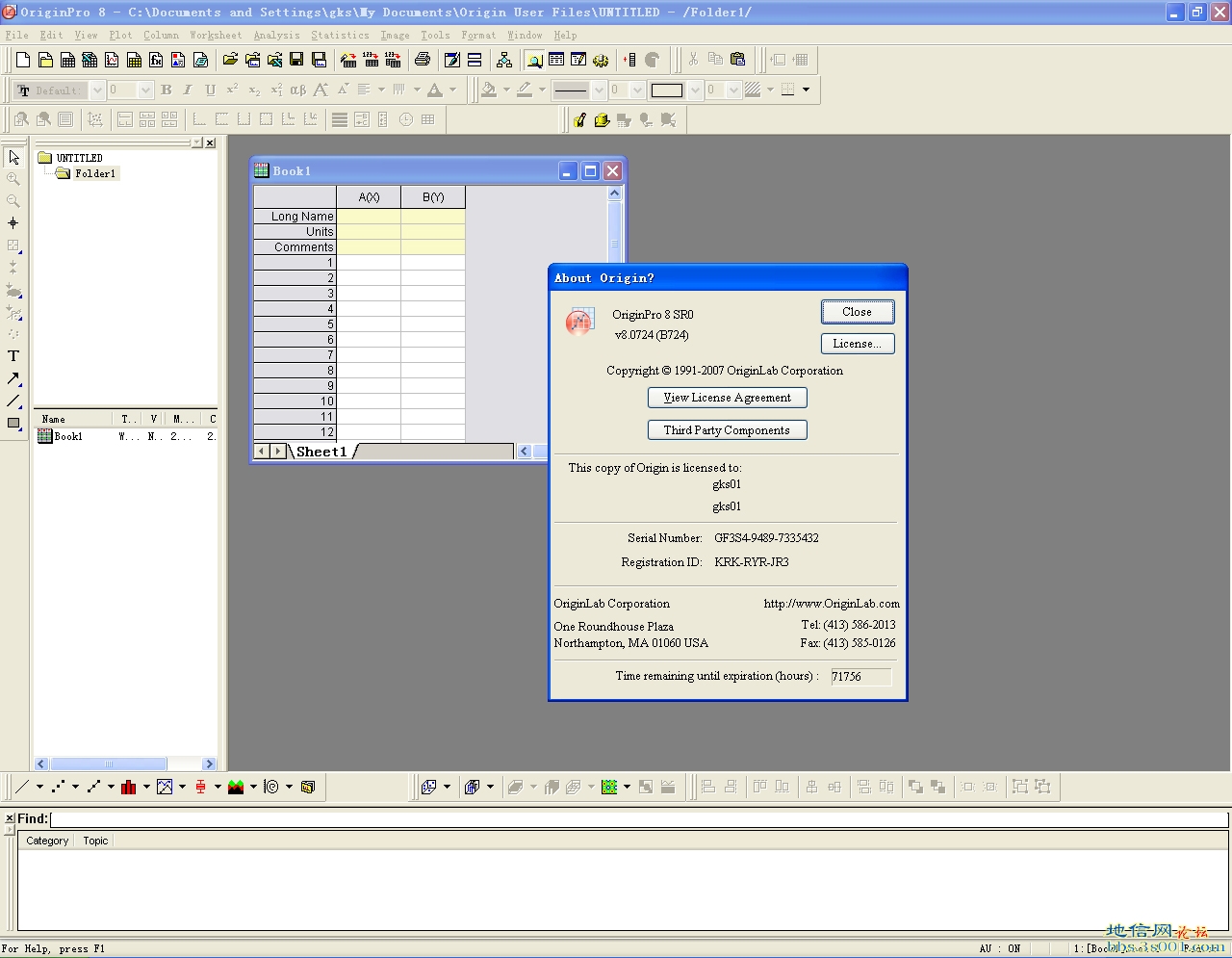Click the Print icon
The height and width of the screenshot is (958, 1232).
click(x=422, y=60)
